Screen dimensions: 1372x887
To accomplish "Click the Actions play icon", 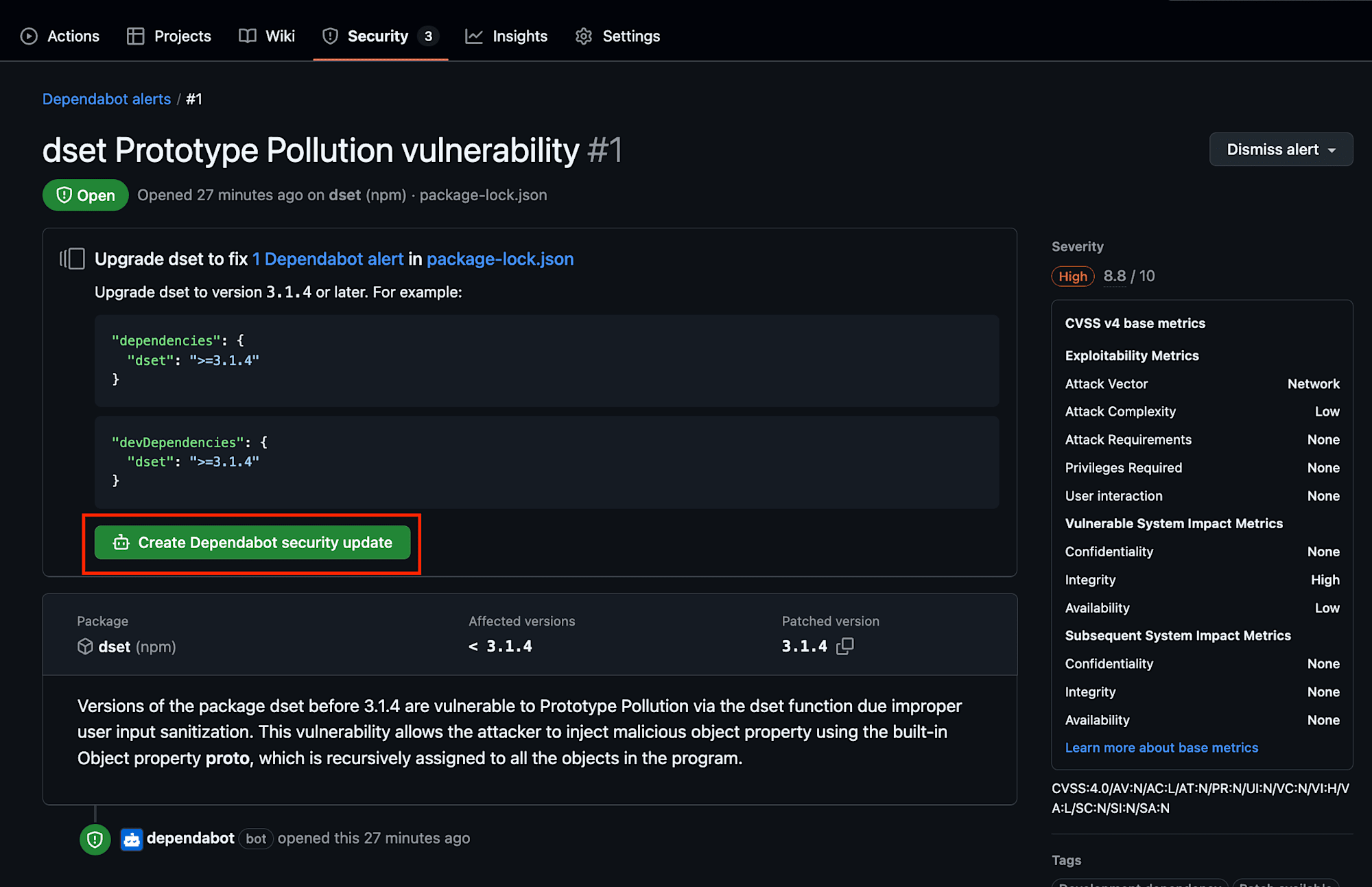I will coord(29,36).
